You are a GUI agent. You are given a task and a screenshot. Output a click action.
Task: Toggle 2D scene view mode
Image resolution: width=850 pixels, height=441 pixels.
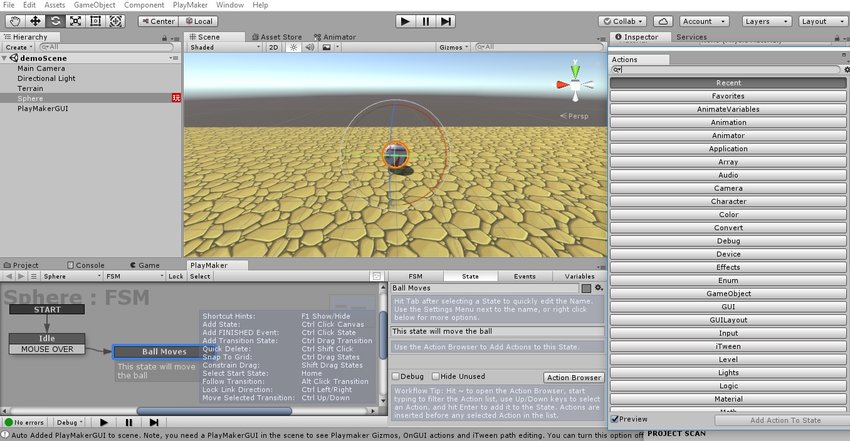(274, 47)
